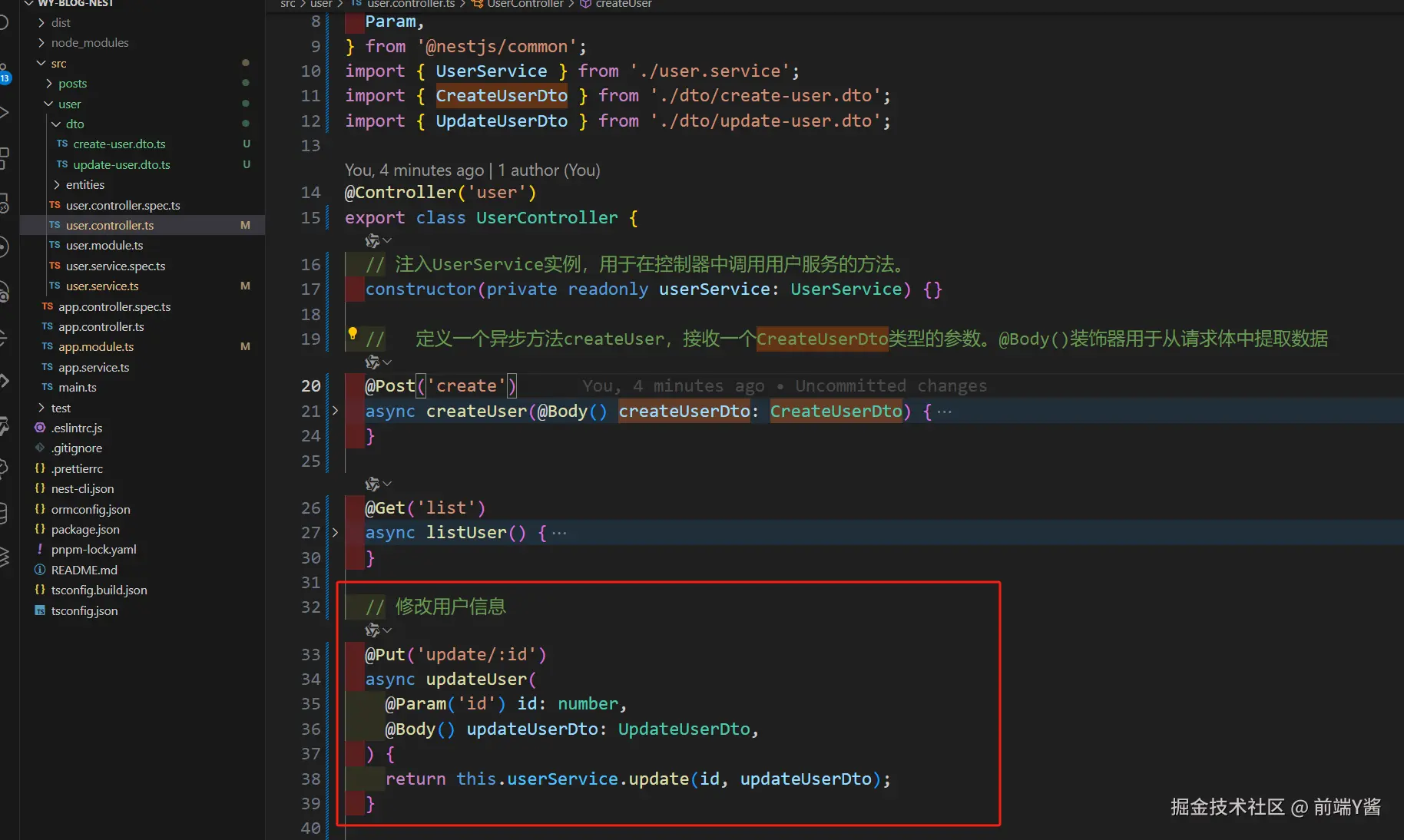Viewport: 1404px width, 840px height.
Task: Click the user.controller.ts breadcrumb segment
Action: click(x=411, y=4)
